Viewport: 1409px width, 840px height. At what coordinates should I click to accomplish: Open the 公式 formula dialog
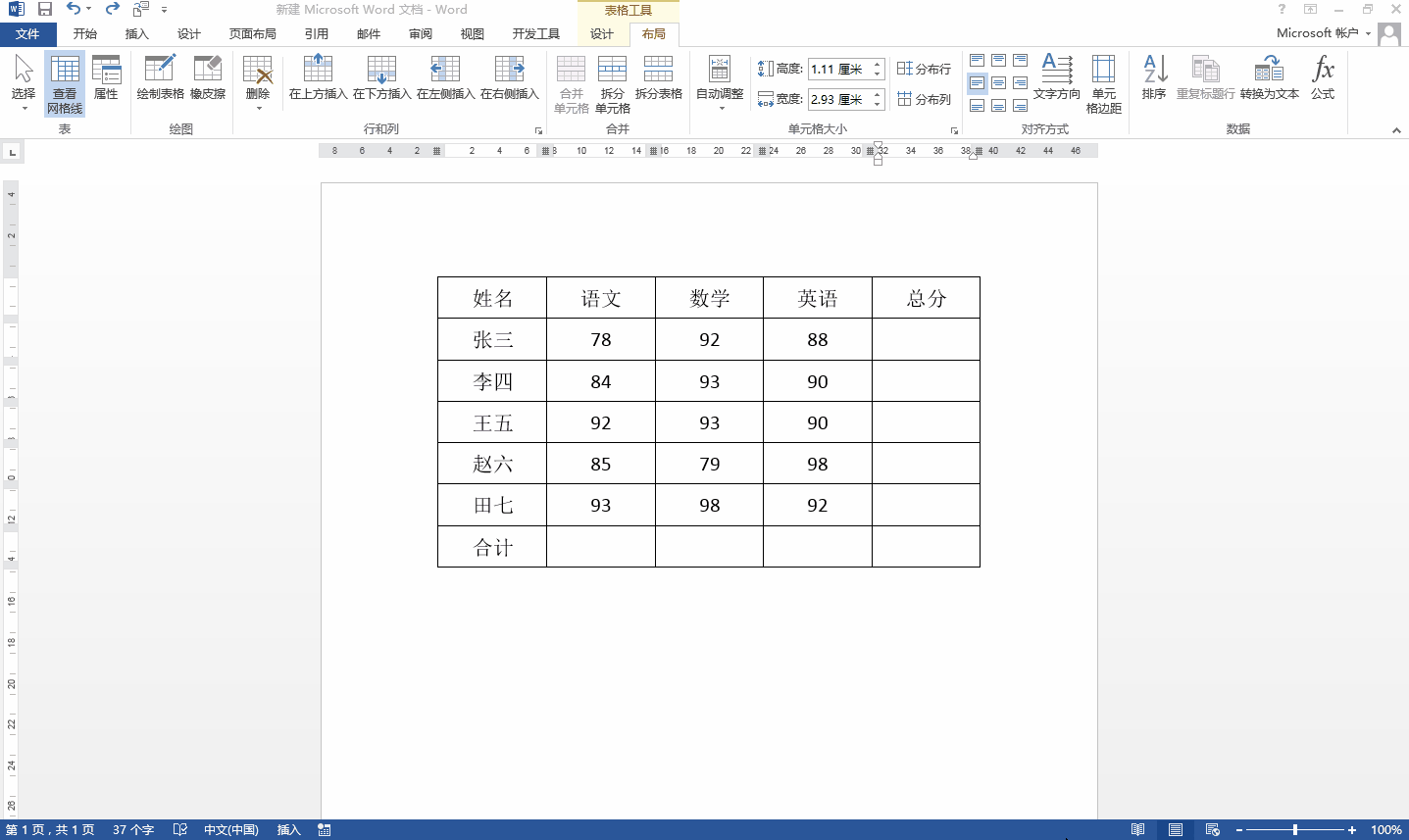click(1323, 78)
